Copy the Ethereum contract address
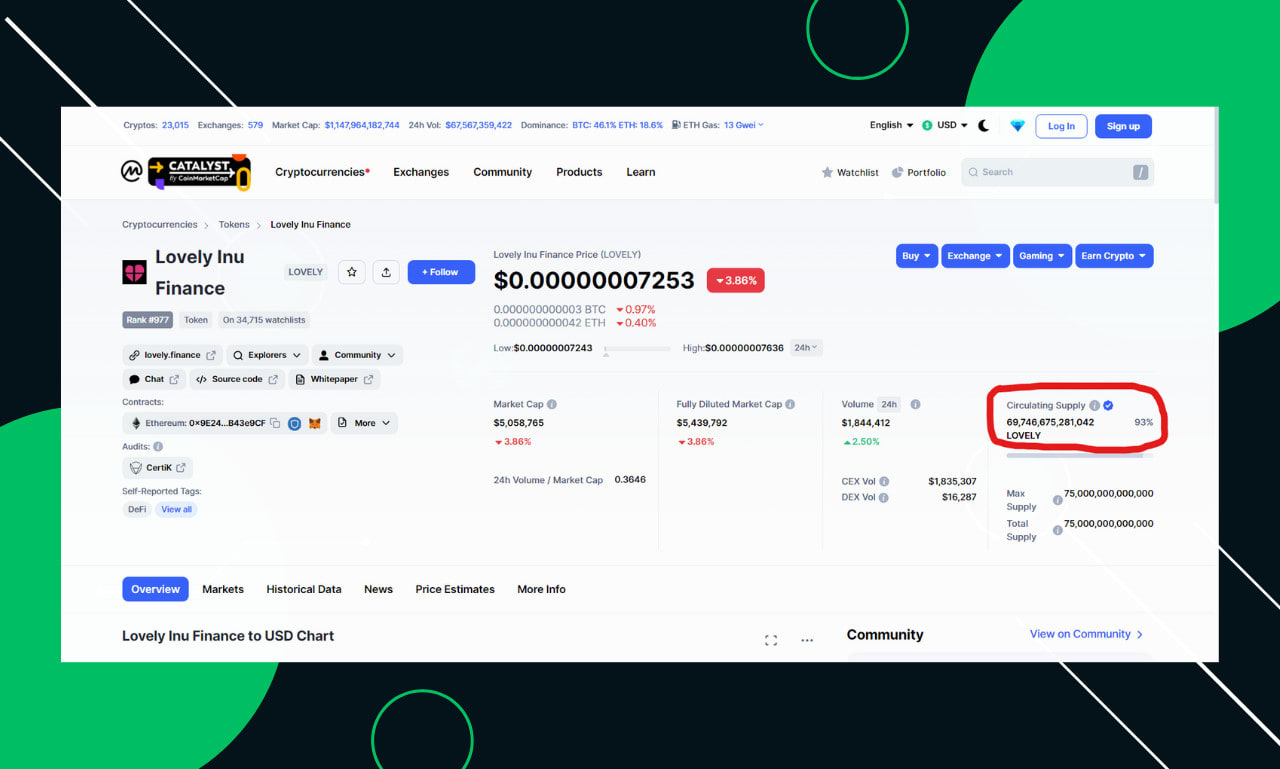Image resolution: width=1280 pixels, height=769 pixels. pyautogui.click(x=275, y=423)
